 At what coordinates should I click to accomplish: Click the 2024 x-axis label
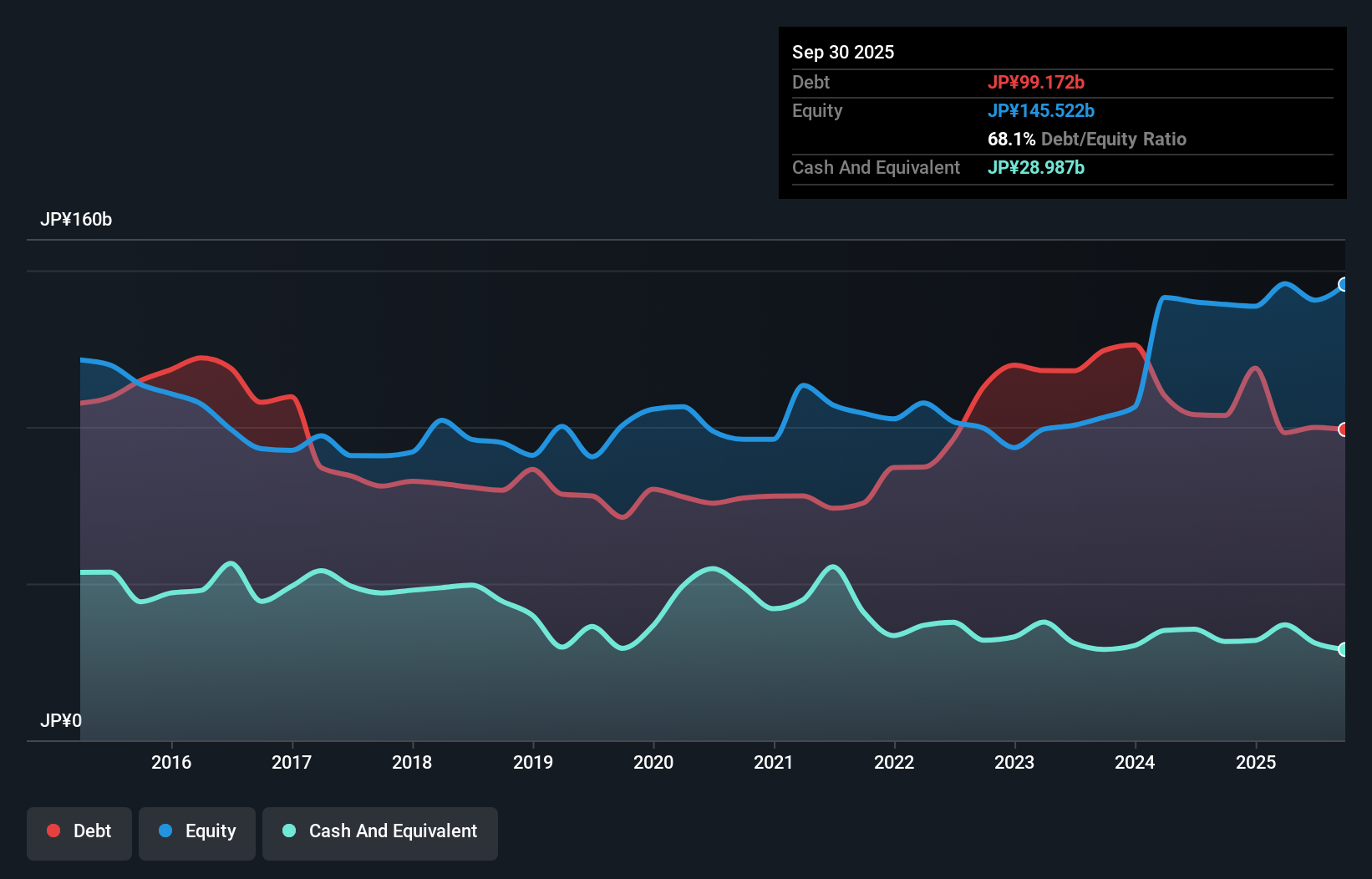[x=1135, y=762]
